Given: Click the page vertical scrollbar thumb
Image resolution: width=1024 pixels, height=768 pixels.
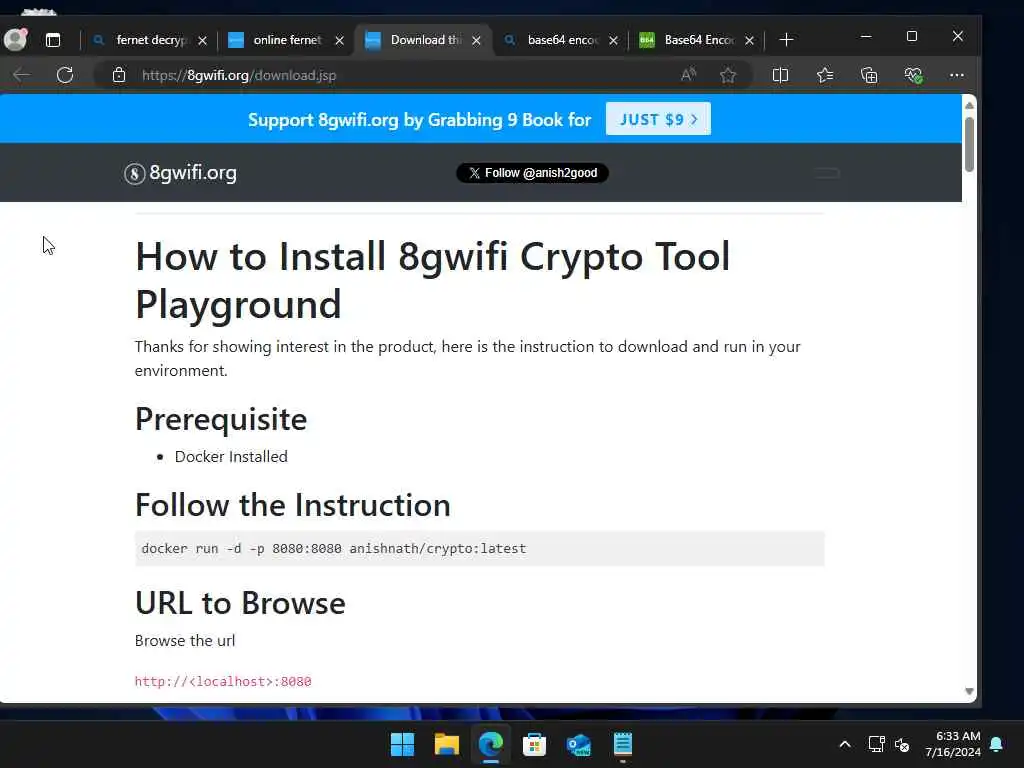Looking at the screenshot, I should click(x=969, y=144).
